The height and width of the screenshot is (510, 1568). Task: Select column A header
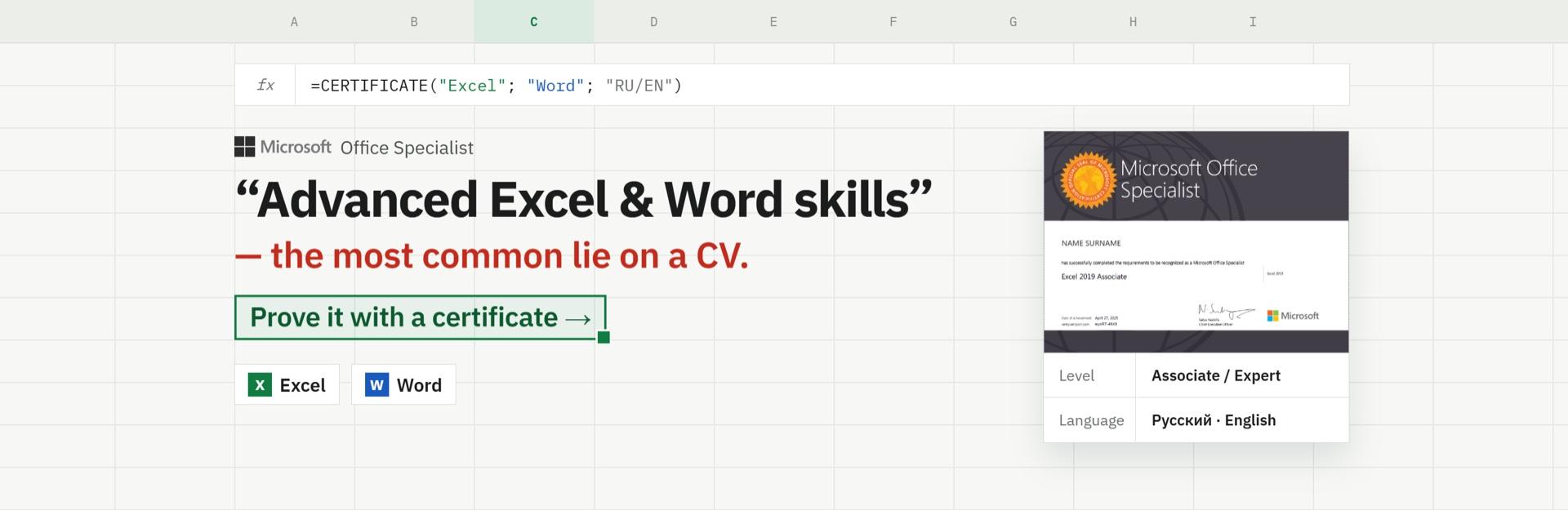pos(294,22)
